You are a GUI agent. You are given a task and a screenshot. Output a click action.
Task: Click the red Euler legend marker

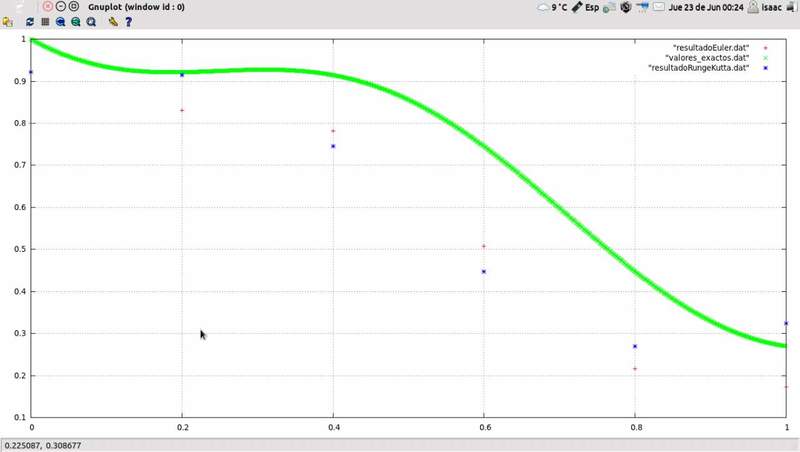click(x=765, y=48)
